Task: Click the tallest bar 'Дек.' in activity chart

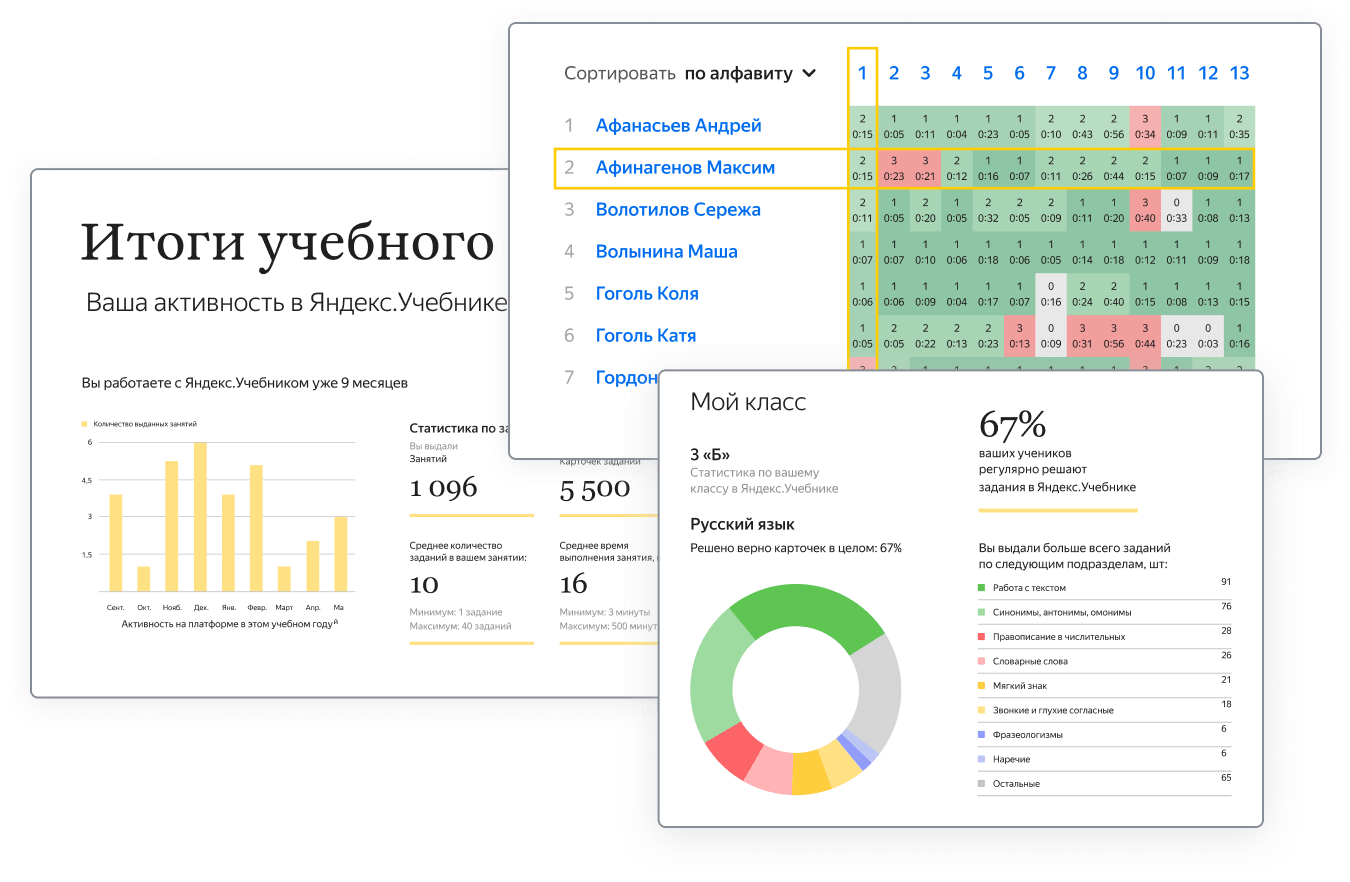Action: click(x=200, y=517)
